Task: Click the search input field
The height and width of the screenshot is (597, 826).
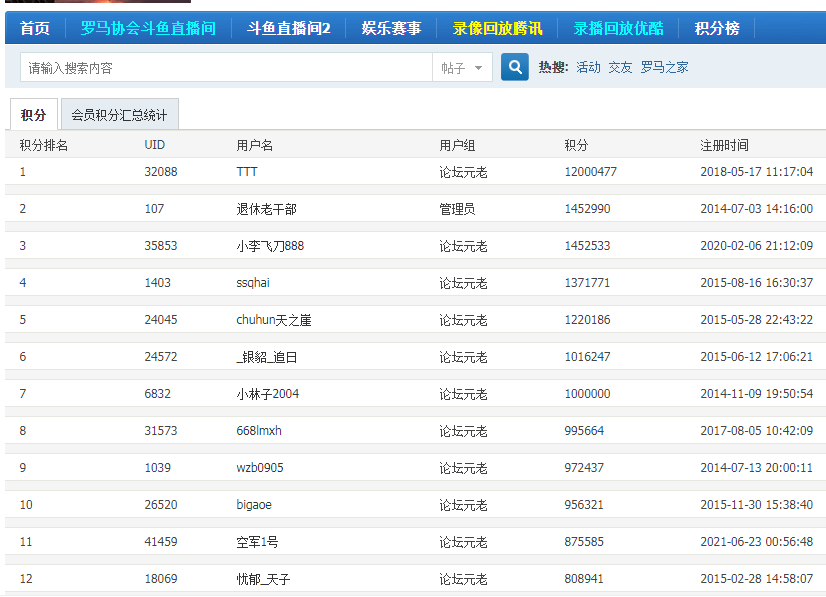Action: point(225,68)
